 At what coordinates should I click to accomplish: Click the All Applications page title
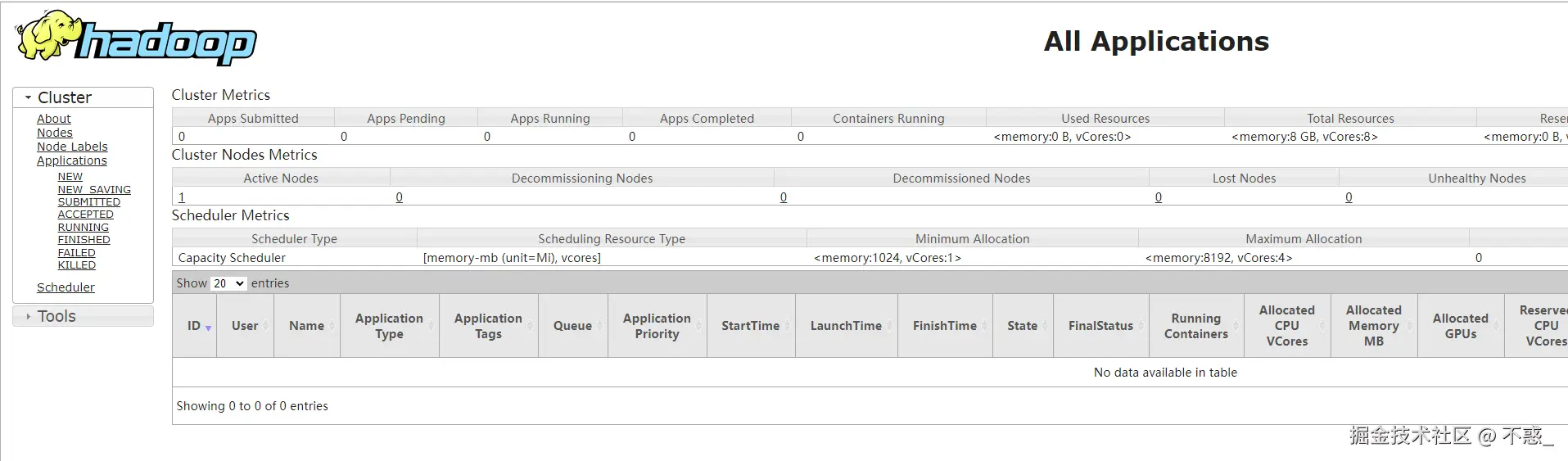coord(1156,41)
